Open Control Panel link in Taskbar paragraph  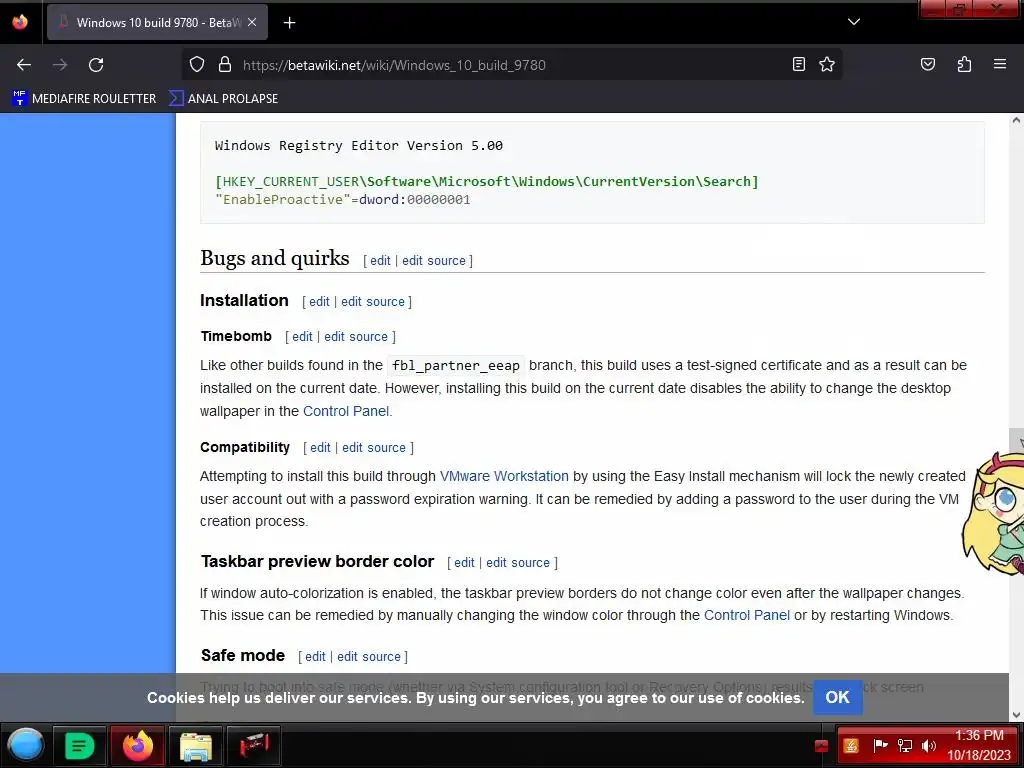pos(747,616)
